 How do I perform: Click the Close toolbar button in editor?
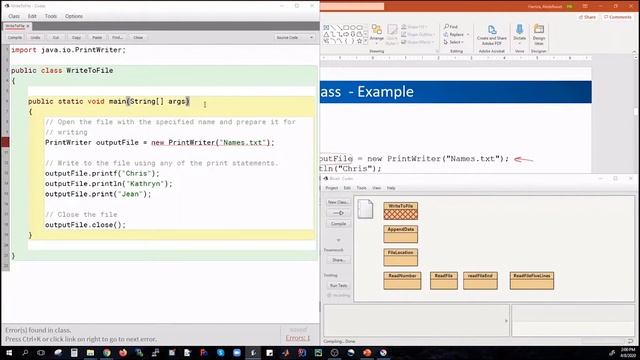pyautogui.click(x=138, y=38)
